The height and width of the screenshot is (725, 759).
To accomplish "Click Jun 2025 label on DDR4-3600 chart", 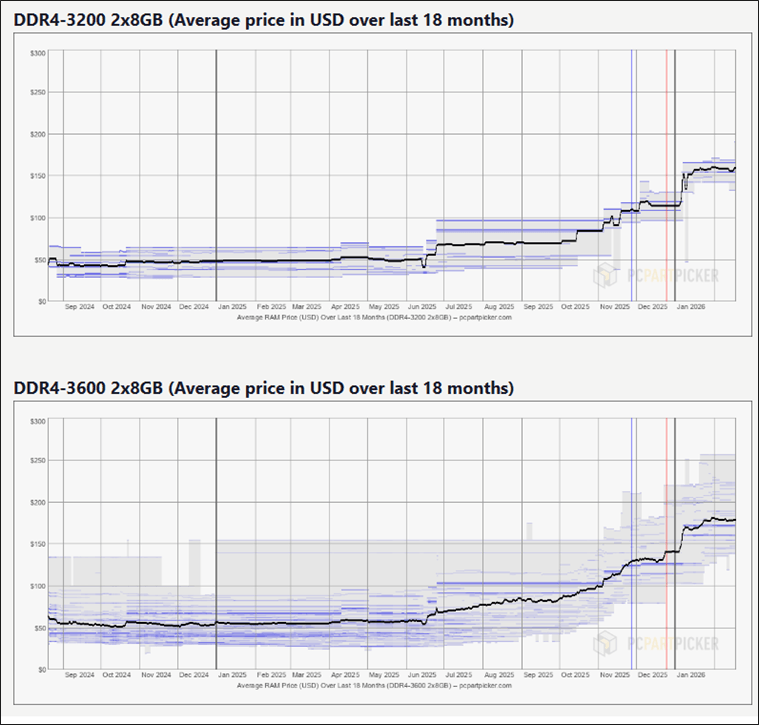I will point(422,675).
